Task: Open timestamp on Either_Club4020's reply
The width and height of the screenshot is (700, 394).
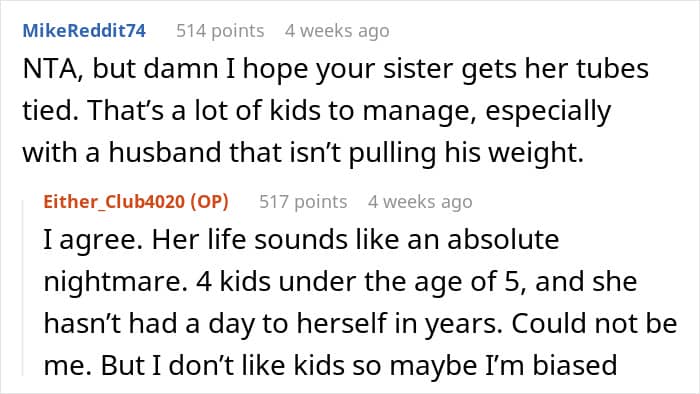Action: click(420, 202)
